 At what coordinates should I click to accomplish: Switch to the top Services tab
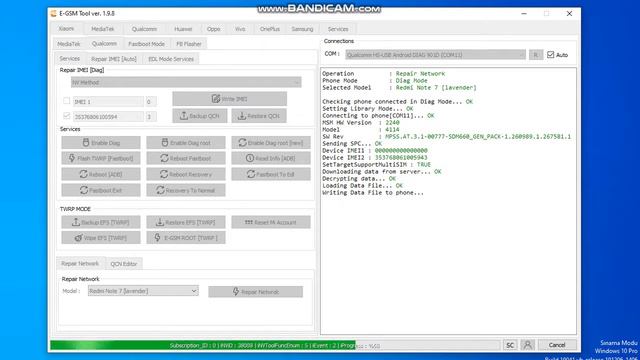pos(338,29)
